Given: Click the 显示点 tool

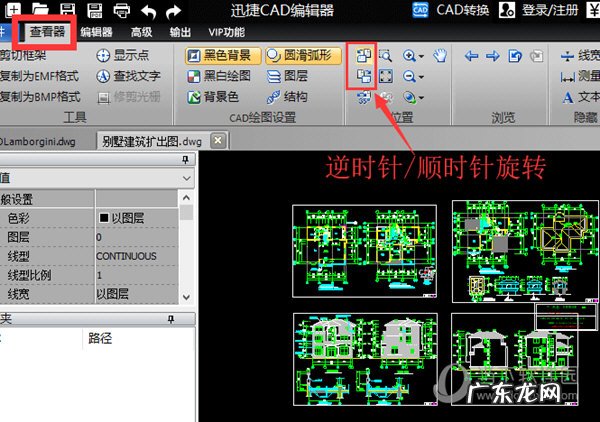Looking at the screenshot, I should pyautogui.click(x=122, y=55).
